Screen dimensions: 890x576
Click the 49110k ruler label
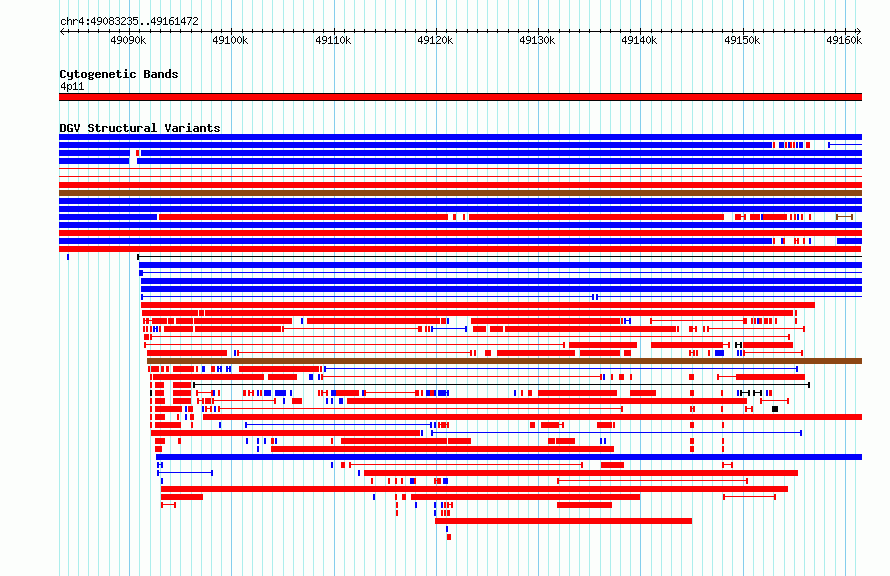tap(333, 40)
